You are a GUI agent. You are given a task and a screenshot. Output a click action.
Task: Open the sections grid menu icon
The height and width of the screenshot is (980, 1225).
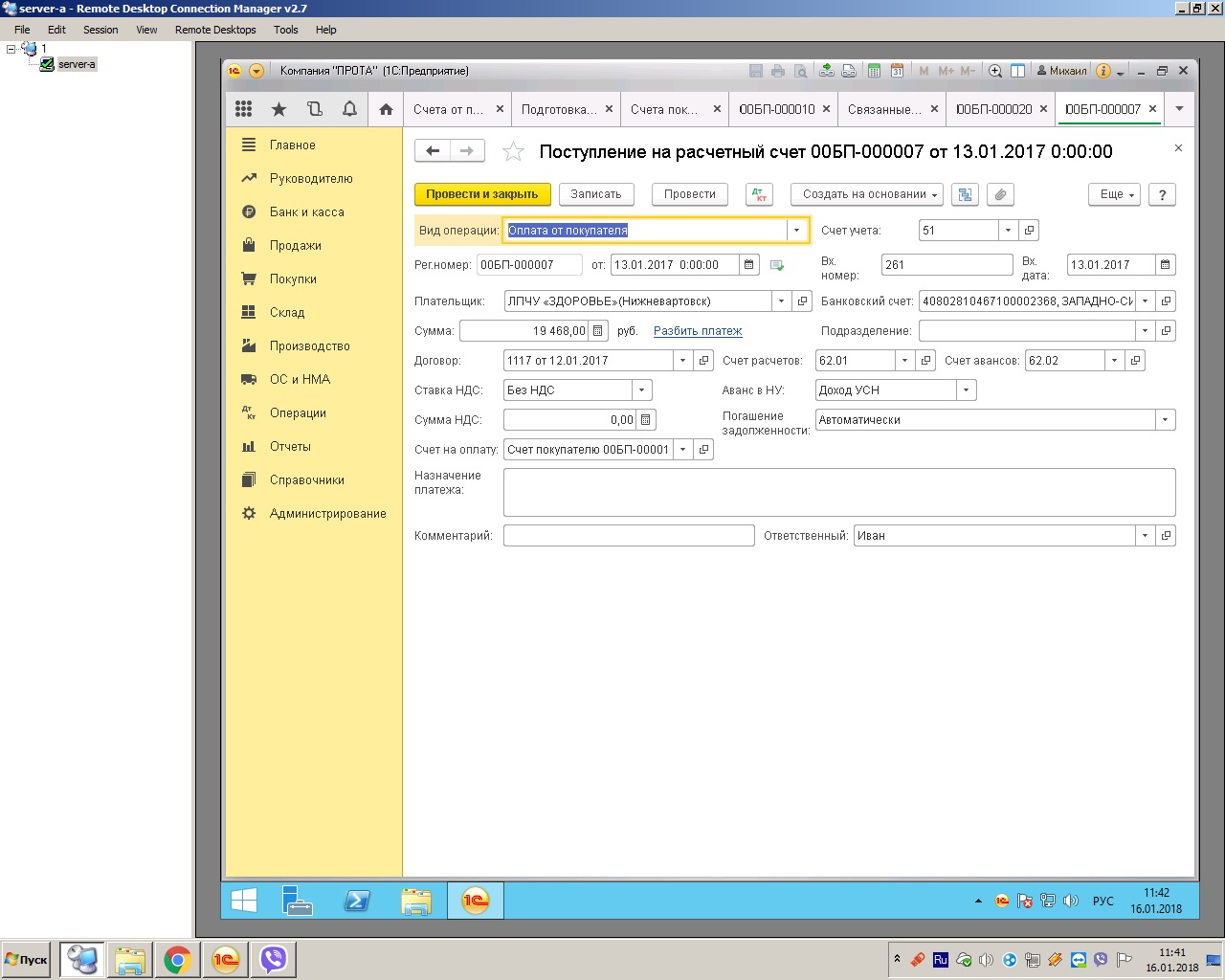pos(244,109)
